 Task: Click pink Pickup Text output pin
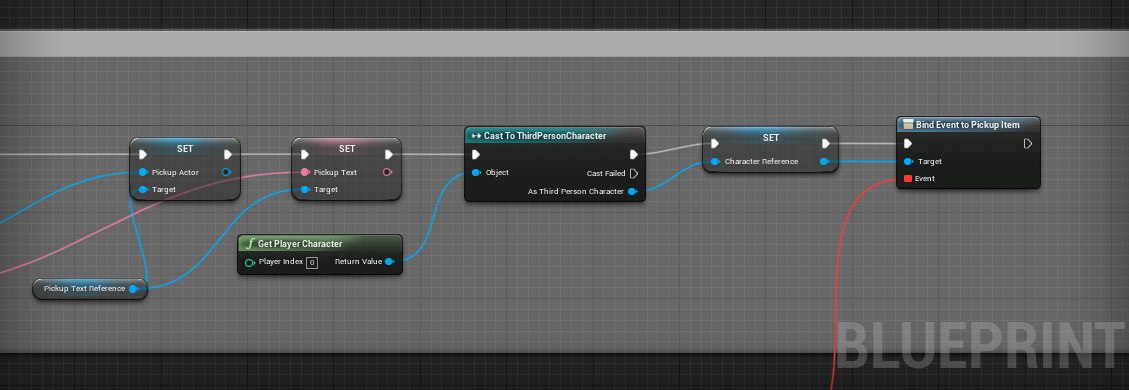click(387, 173)
